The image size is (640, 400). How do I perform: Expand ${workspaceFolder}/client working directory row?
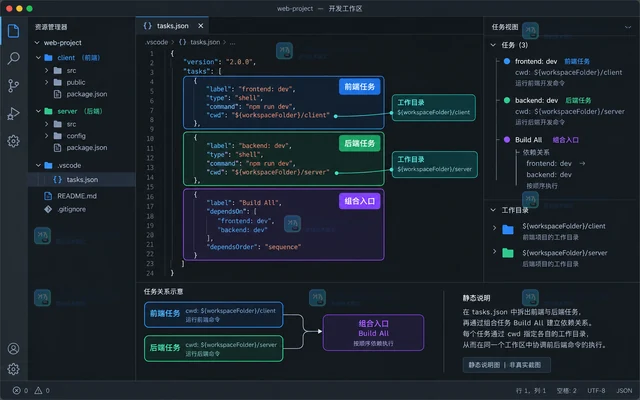click(x=494, y=228)
